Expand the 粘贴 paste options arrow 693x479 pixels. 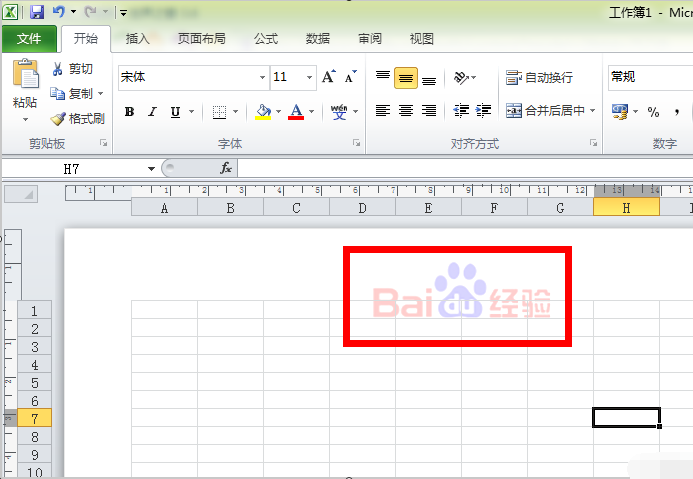(25, 119)
